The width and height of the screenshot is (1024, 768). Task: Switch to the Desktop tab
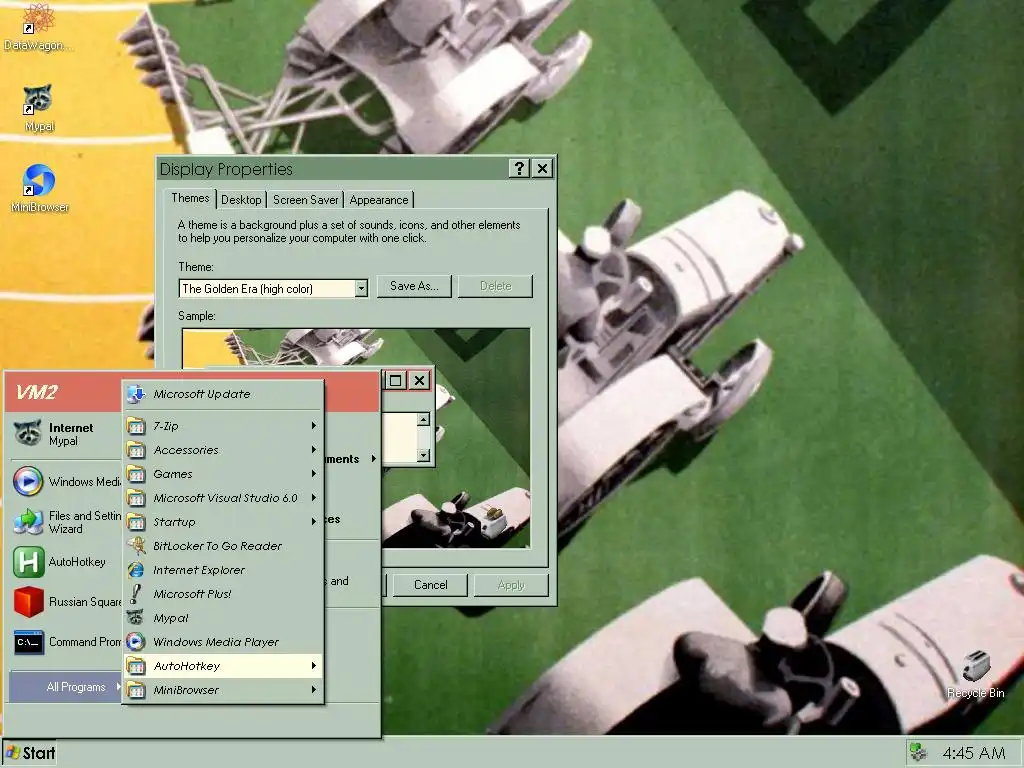241,200
